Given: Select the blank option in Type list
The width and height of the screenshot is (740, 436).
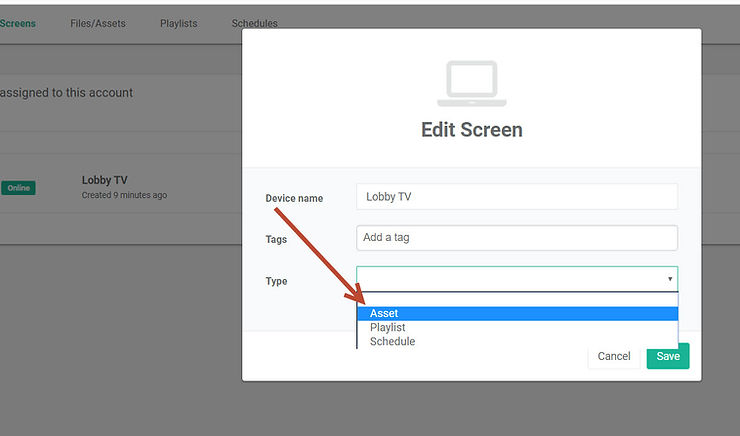Looking at the screenshot, I should (x=518, y=300).
